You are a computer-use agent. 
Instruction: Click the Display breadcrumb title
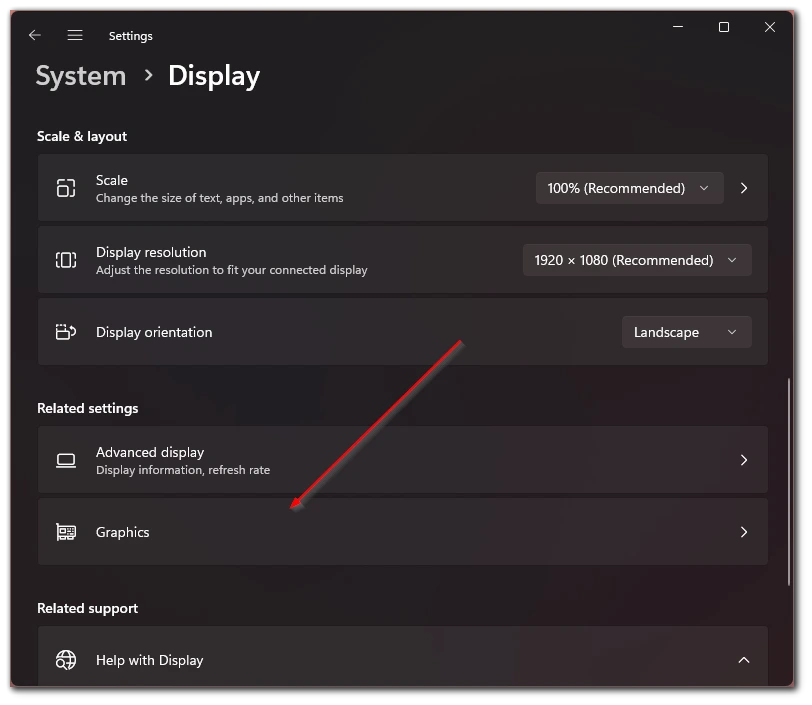click(214, 76)
